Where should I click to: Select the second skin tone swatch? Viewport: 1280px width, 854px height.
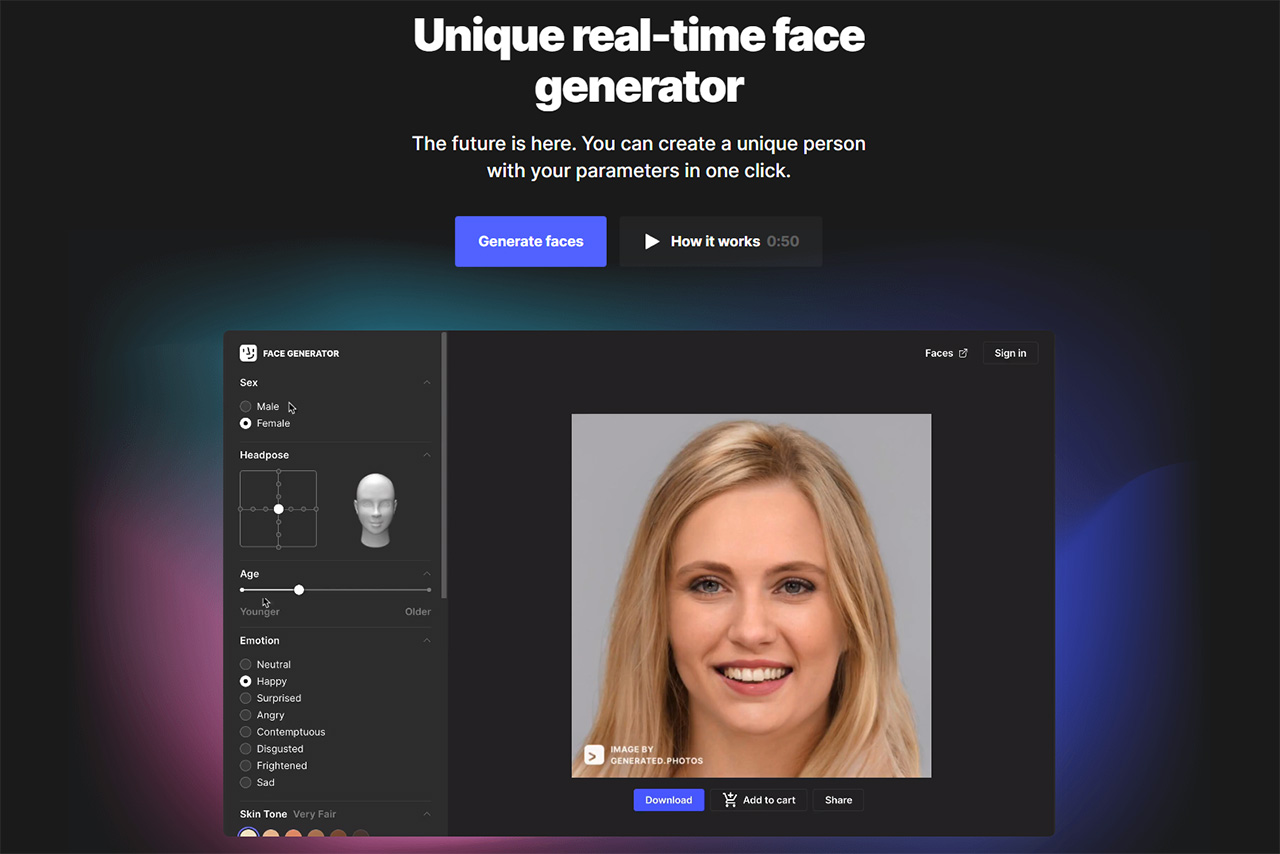click(271, 835)
